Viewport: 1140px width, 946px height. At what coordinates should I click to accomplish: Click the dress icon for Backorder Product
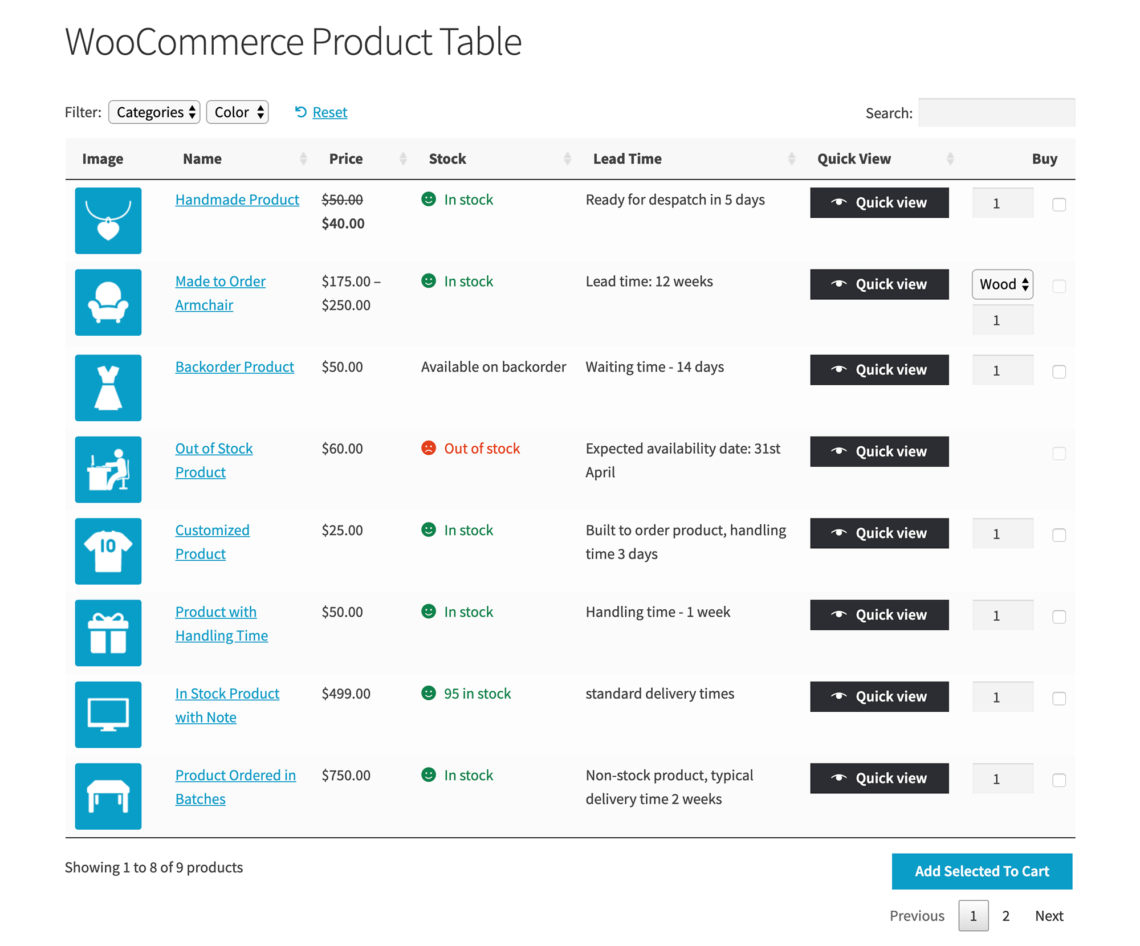[108, 388]
